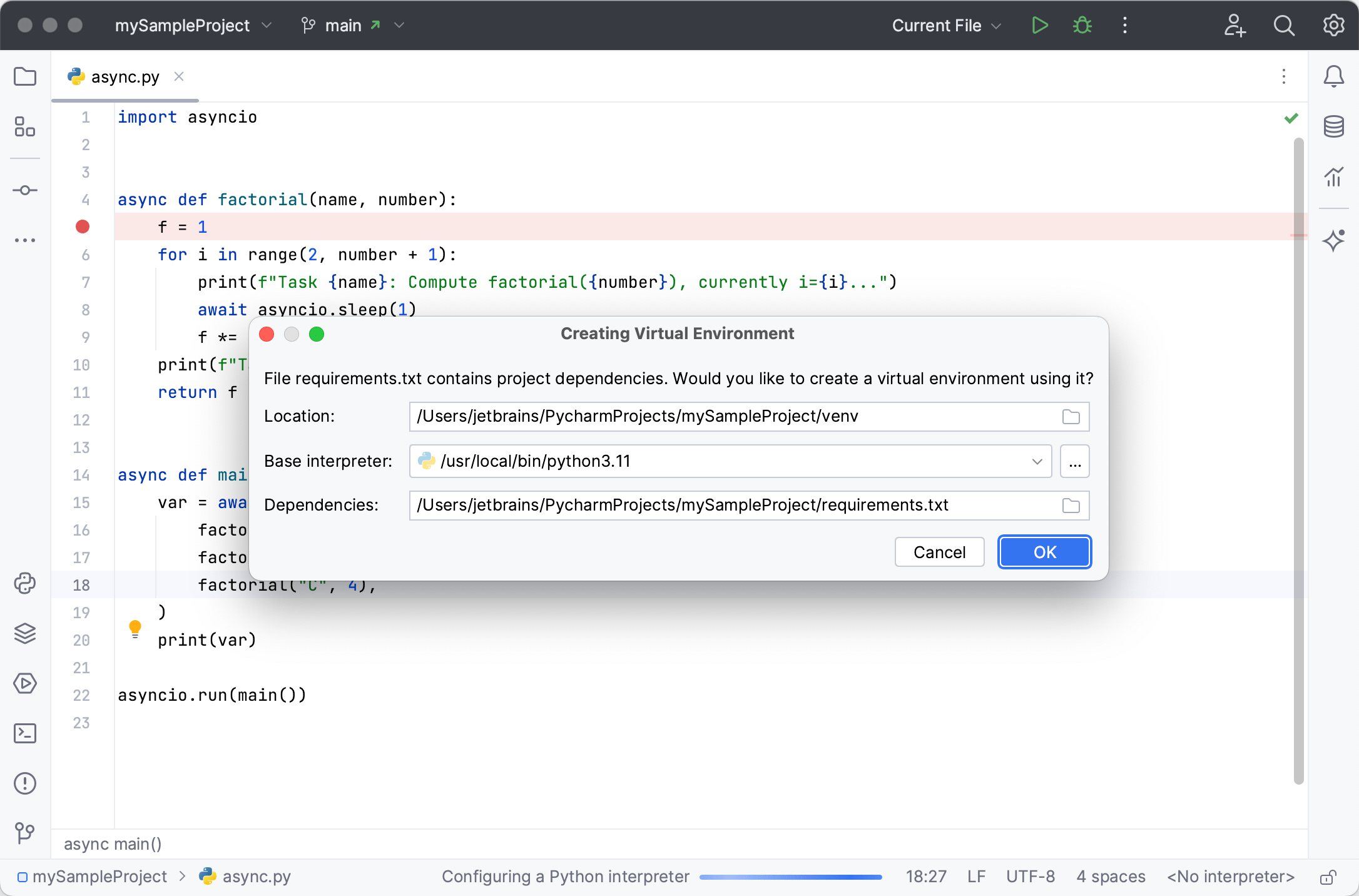Open the Project tool window
The height and width of the screenshot is (896, 1359).
coord(25,76)
